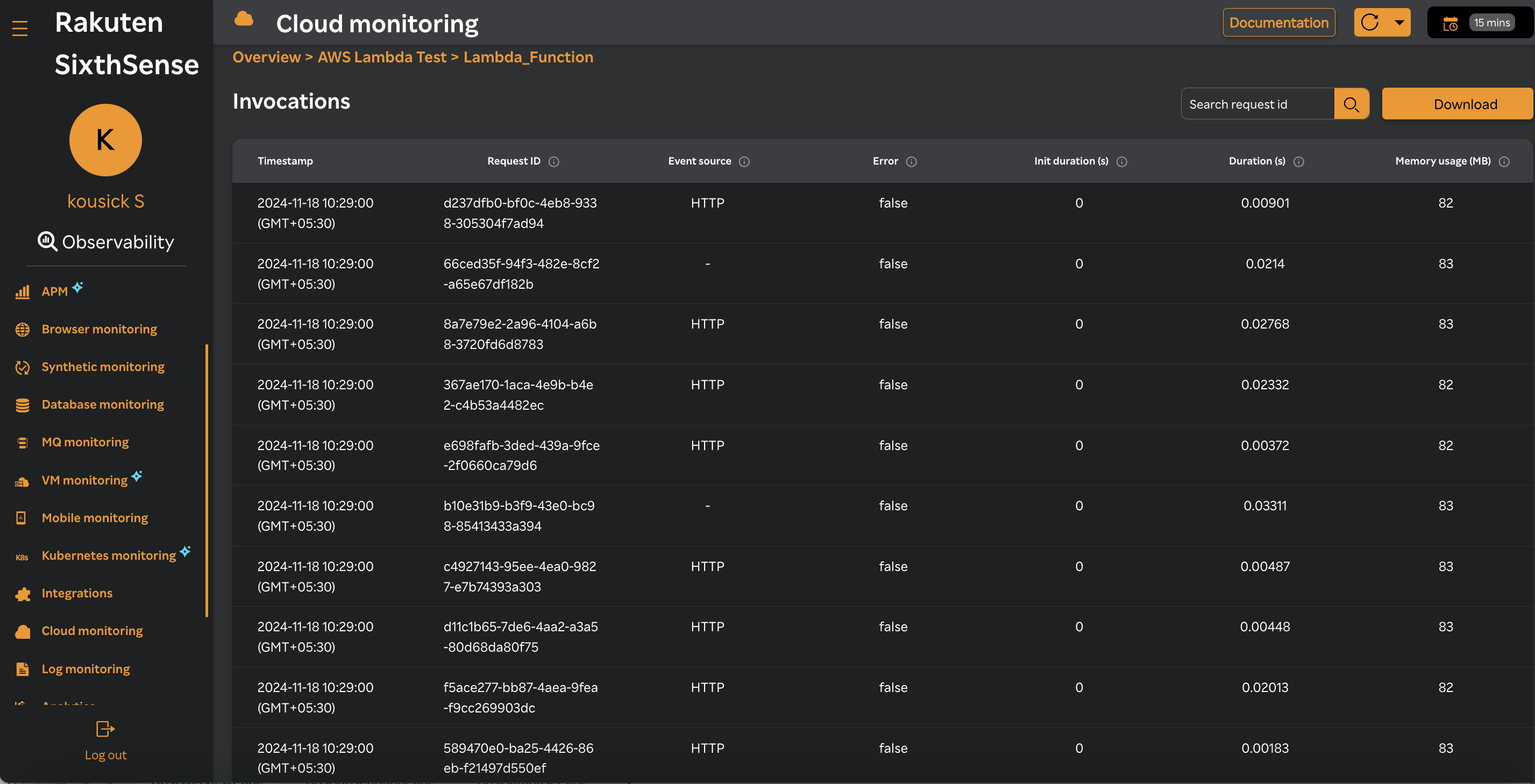Go to Synthetic monitoring
1535x784 pixels.
(x=103, y=367)
